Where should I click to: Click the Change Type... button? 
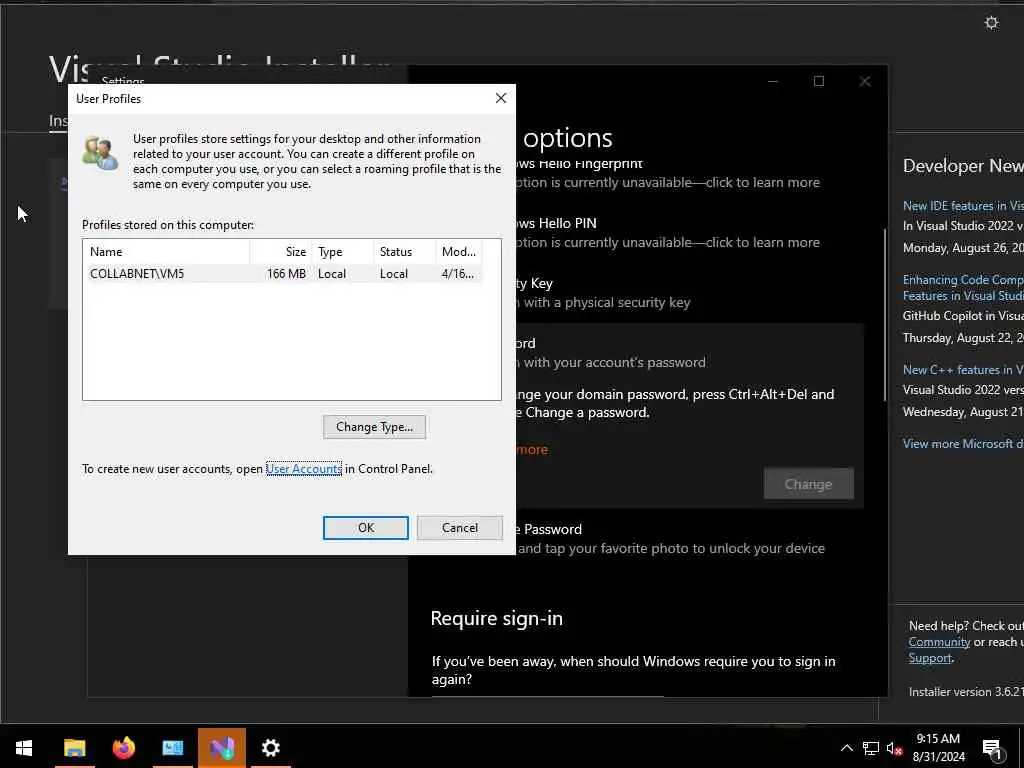(374, 427)
